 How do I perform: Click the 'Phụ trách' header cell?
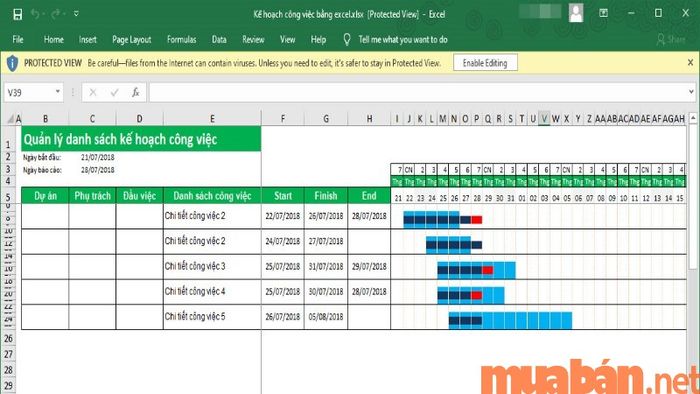point(92,196)
